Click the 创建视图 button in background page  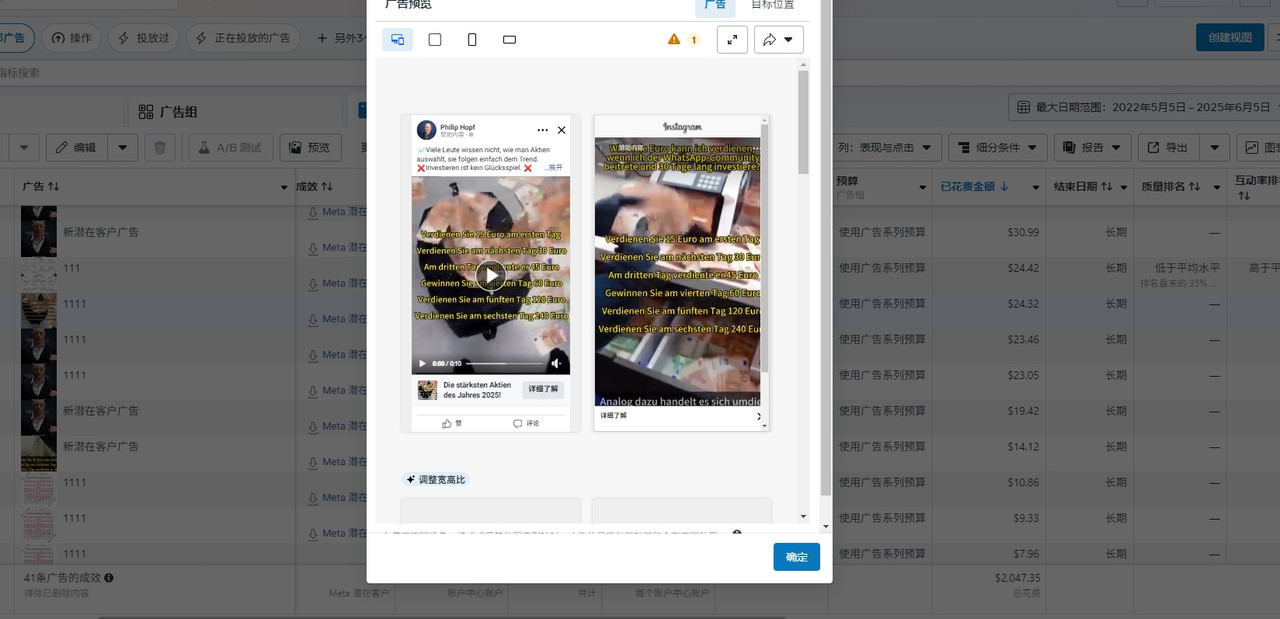click(x=1230, y=38)
